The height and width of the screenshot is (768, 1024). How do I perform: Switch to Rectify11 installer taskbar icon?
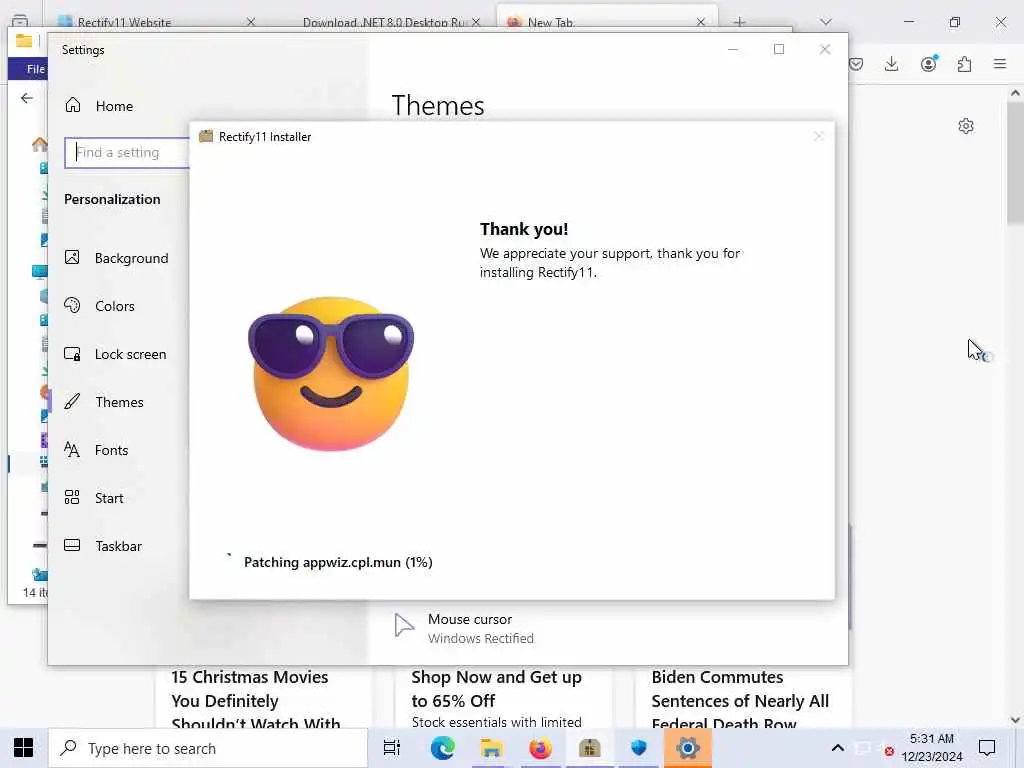[x=589, y=748]
